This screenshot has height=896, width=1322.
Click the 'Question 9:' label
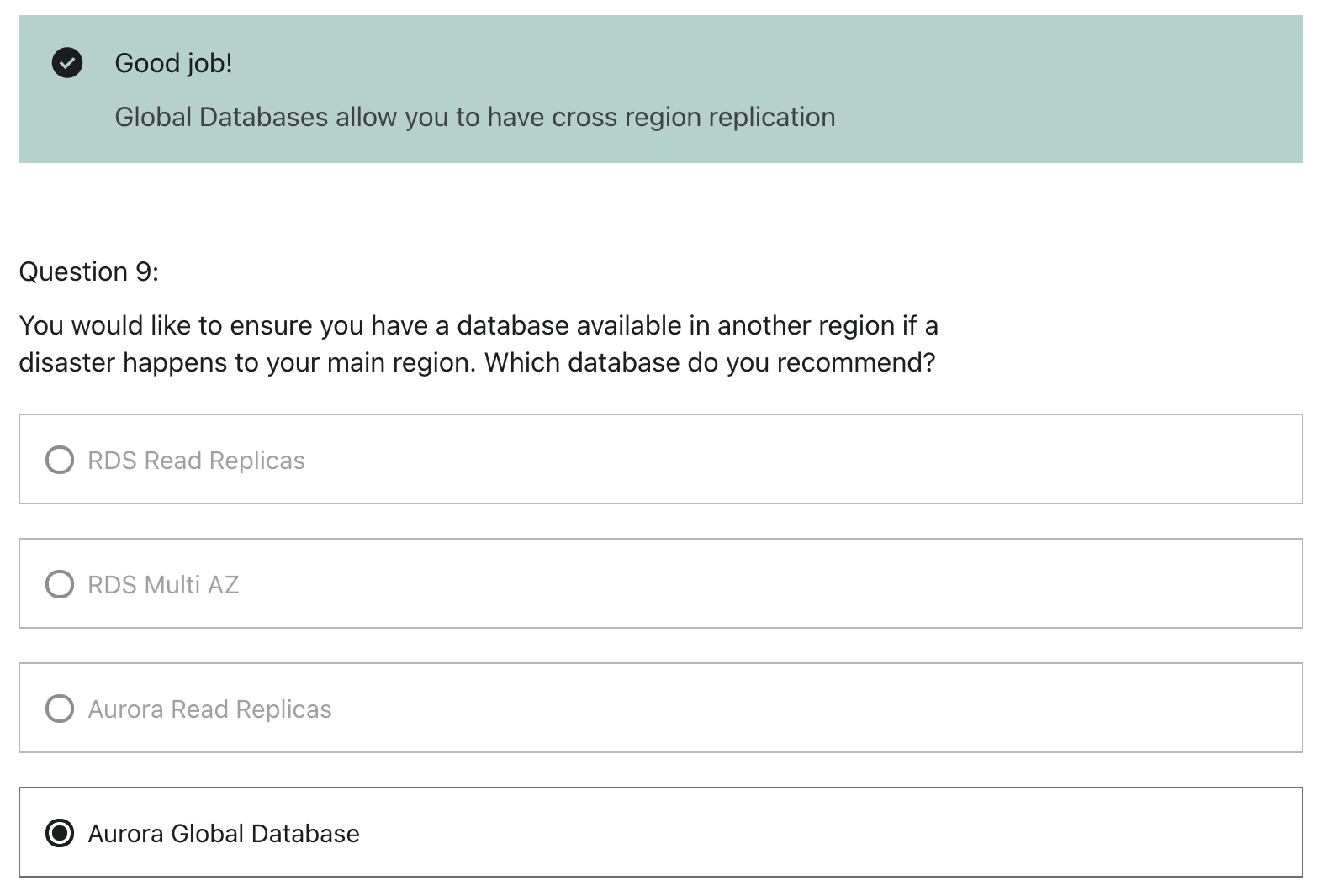coord(88,271)
